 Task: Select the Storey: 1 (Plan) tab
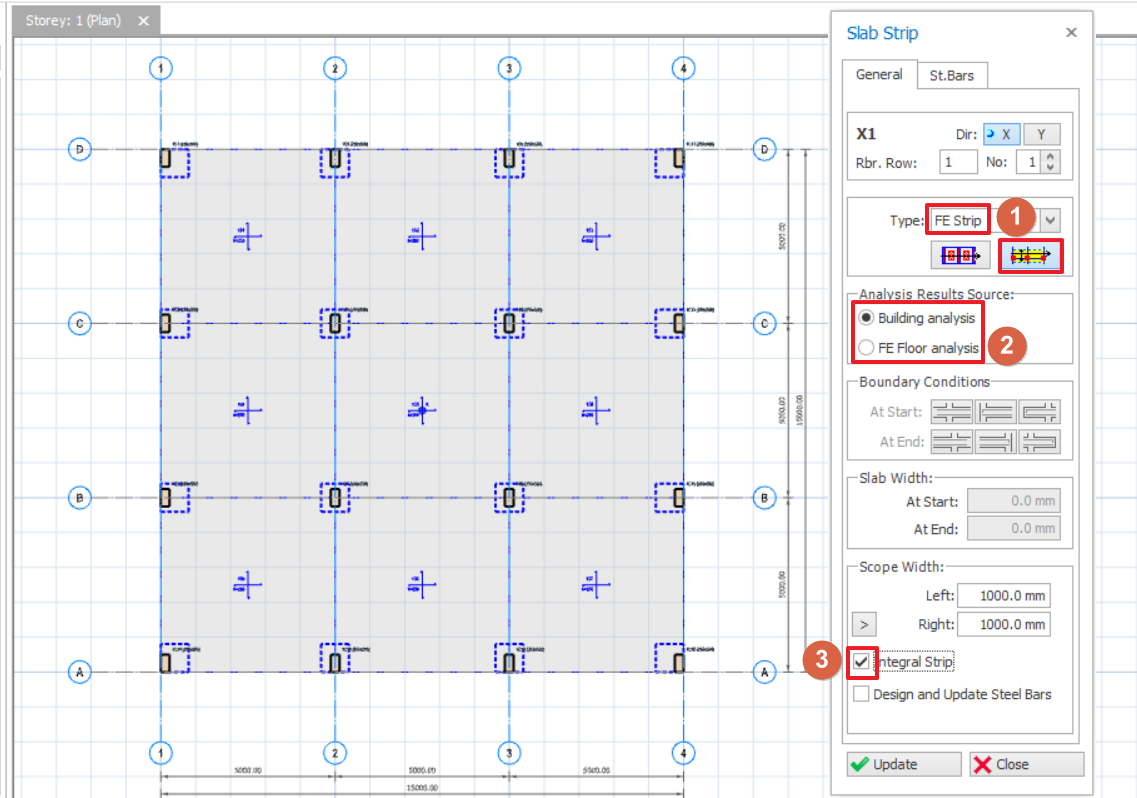coord(73,21)
